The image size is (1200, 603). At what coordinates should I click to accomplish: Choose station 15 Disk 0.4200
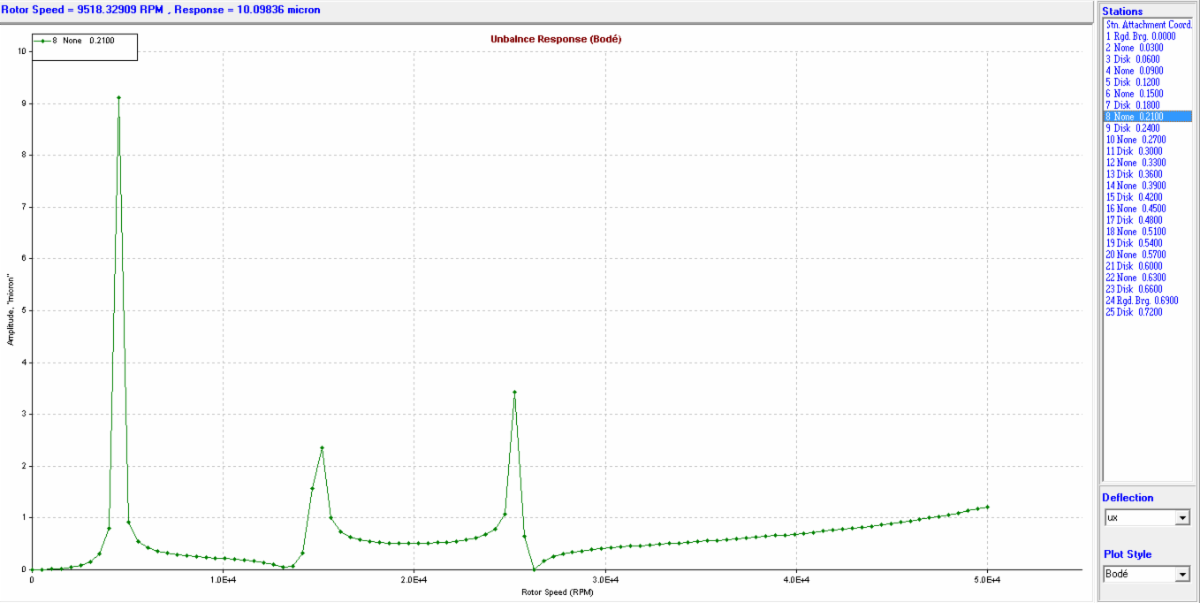[1135, 197]
